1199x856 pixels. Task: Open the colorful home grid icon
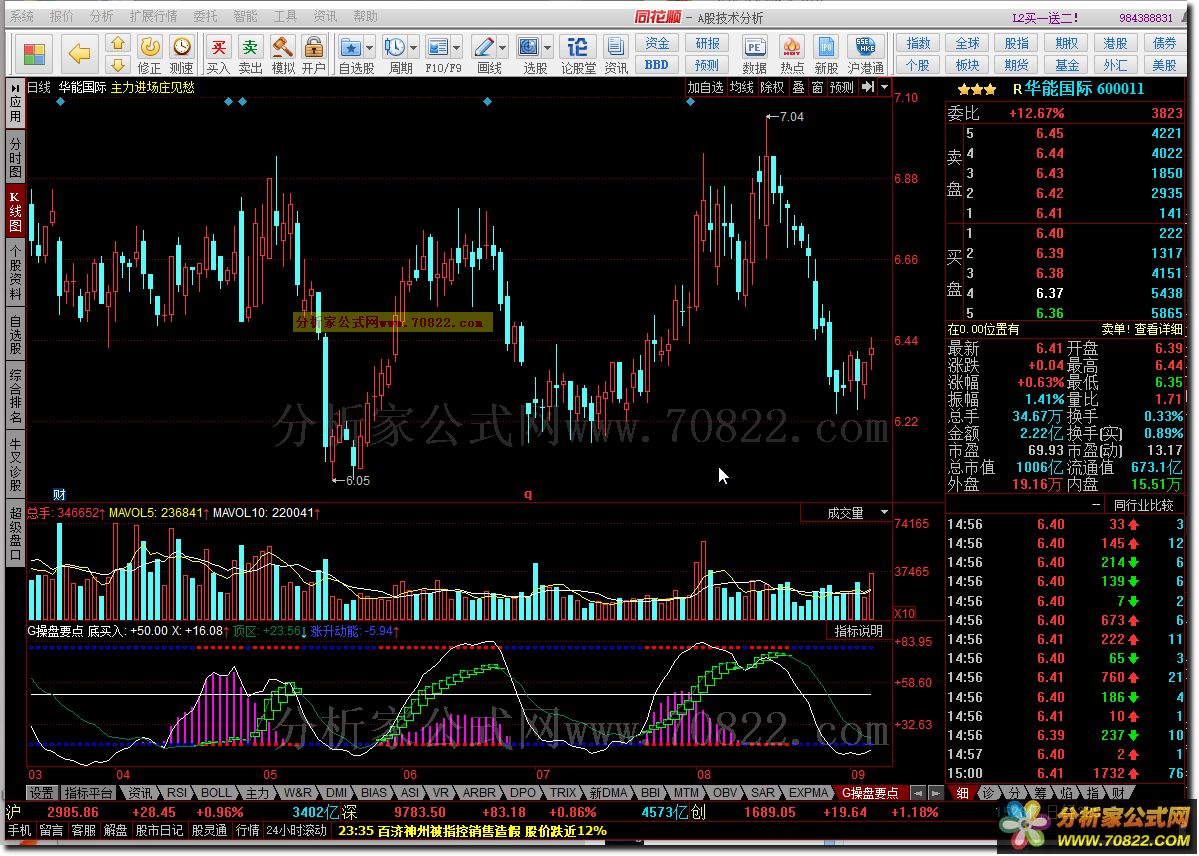pyautogui.click(x=34, y=54)
